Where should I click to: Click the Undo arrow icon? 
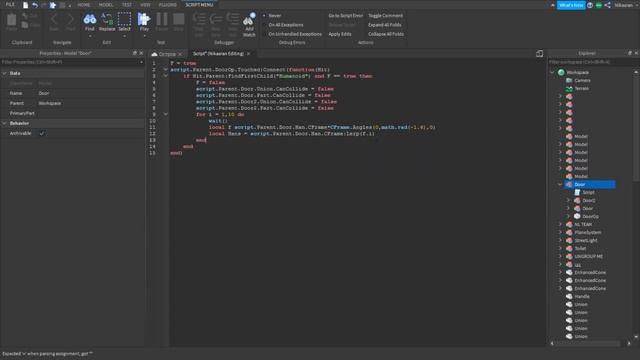pyautogui.click(x=35, y=5)
